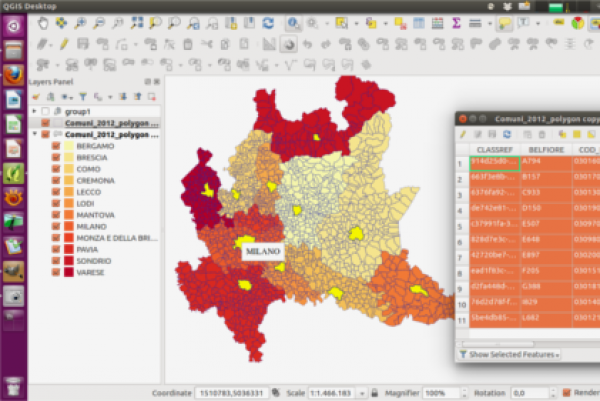
Task: Toggle the VARESE category checkbox
Action: (57, 271)
